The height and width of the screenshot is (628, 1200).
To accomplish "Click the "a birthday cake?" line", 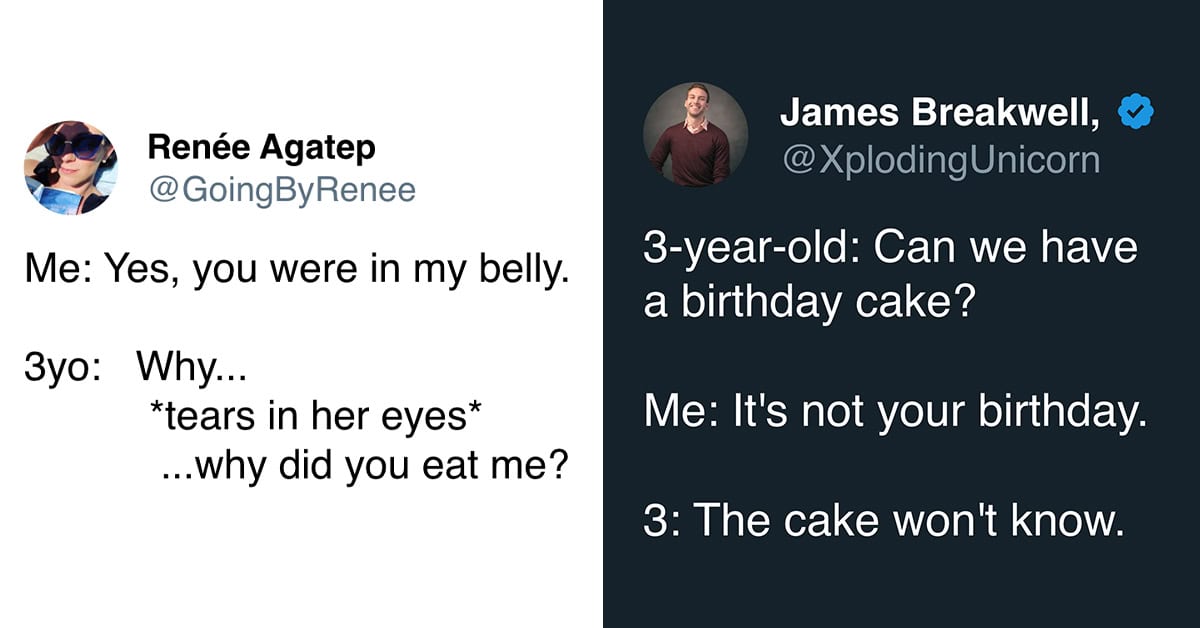I will (x=808, y=302).
